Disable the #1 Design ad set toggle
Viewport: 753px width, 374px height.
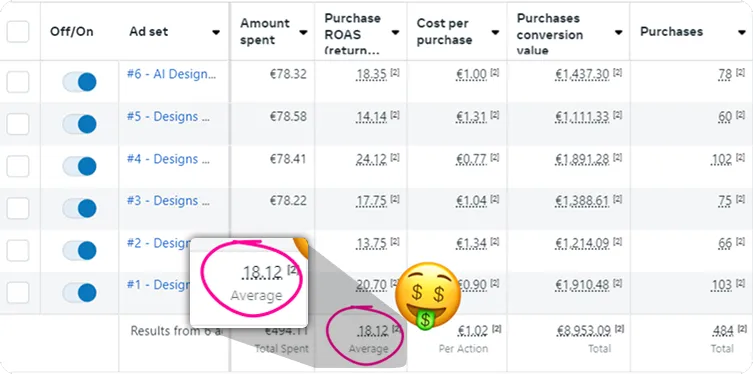(x=79, y=292)
